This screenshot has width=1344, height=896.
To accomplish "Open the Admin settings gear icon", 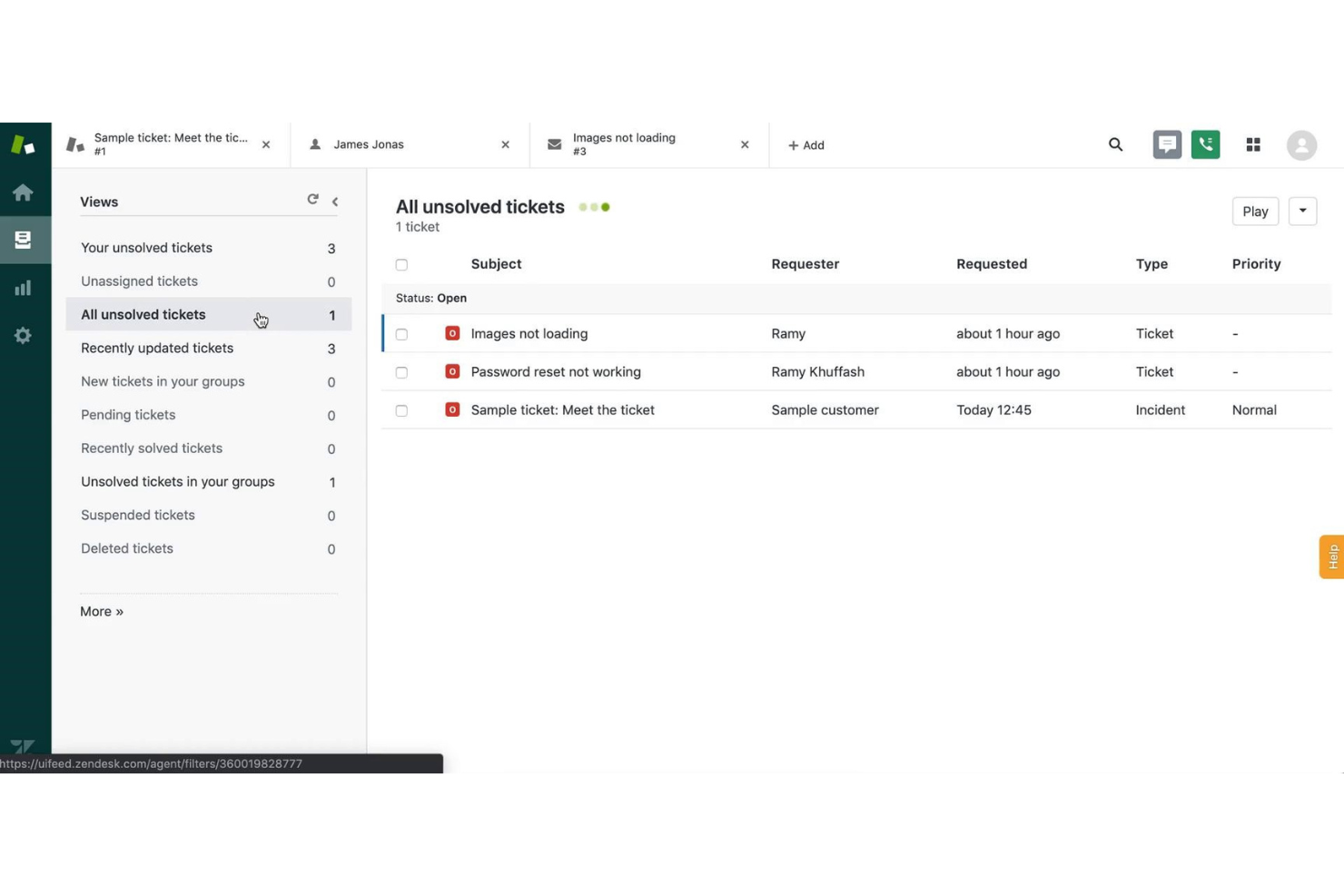I will click(22, 335).
